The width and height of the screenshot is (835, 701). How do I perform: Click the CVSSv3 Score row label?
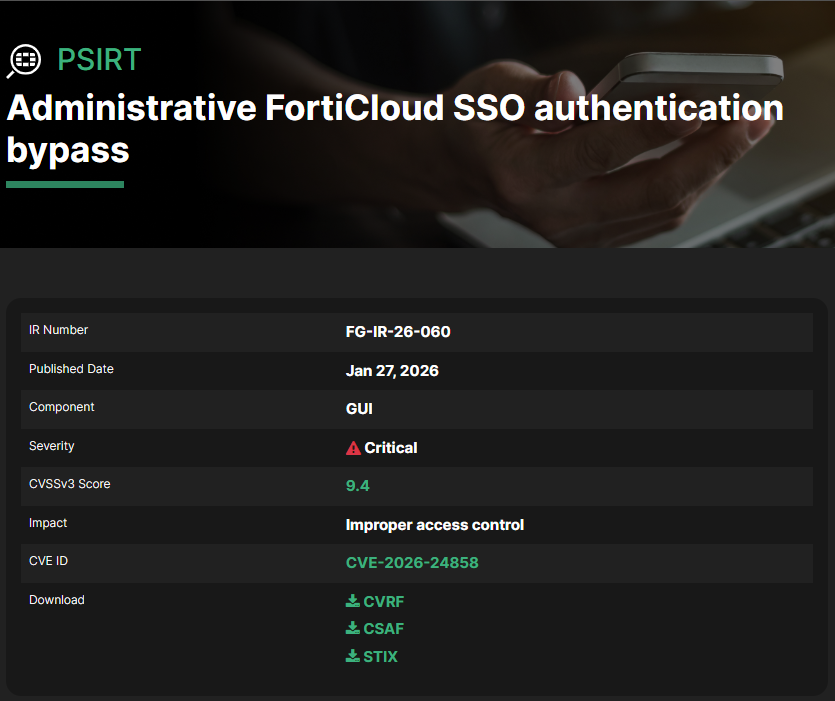coord(70,485)
